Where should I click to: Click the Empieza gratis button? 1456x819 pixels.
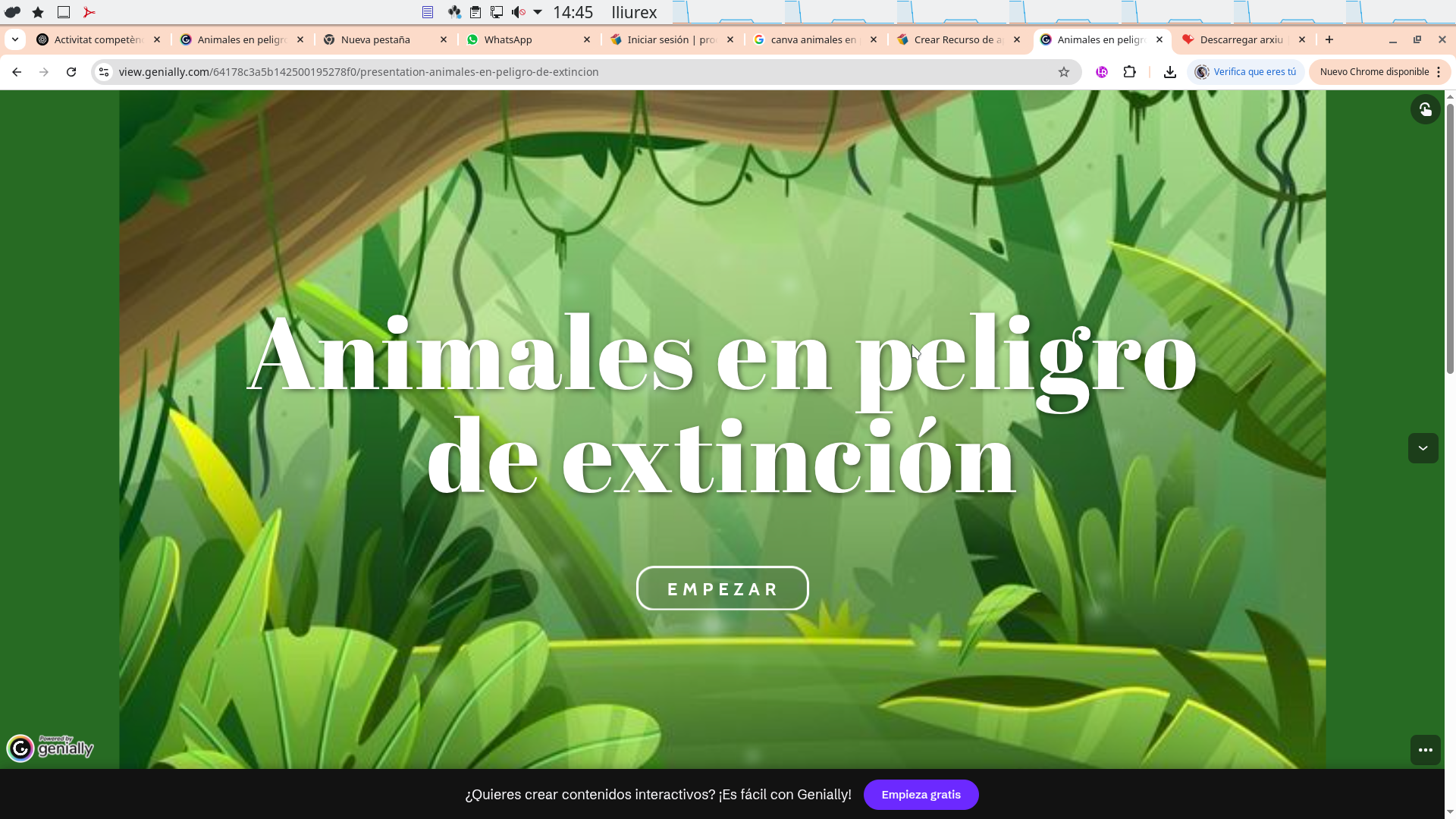(921, 795)
